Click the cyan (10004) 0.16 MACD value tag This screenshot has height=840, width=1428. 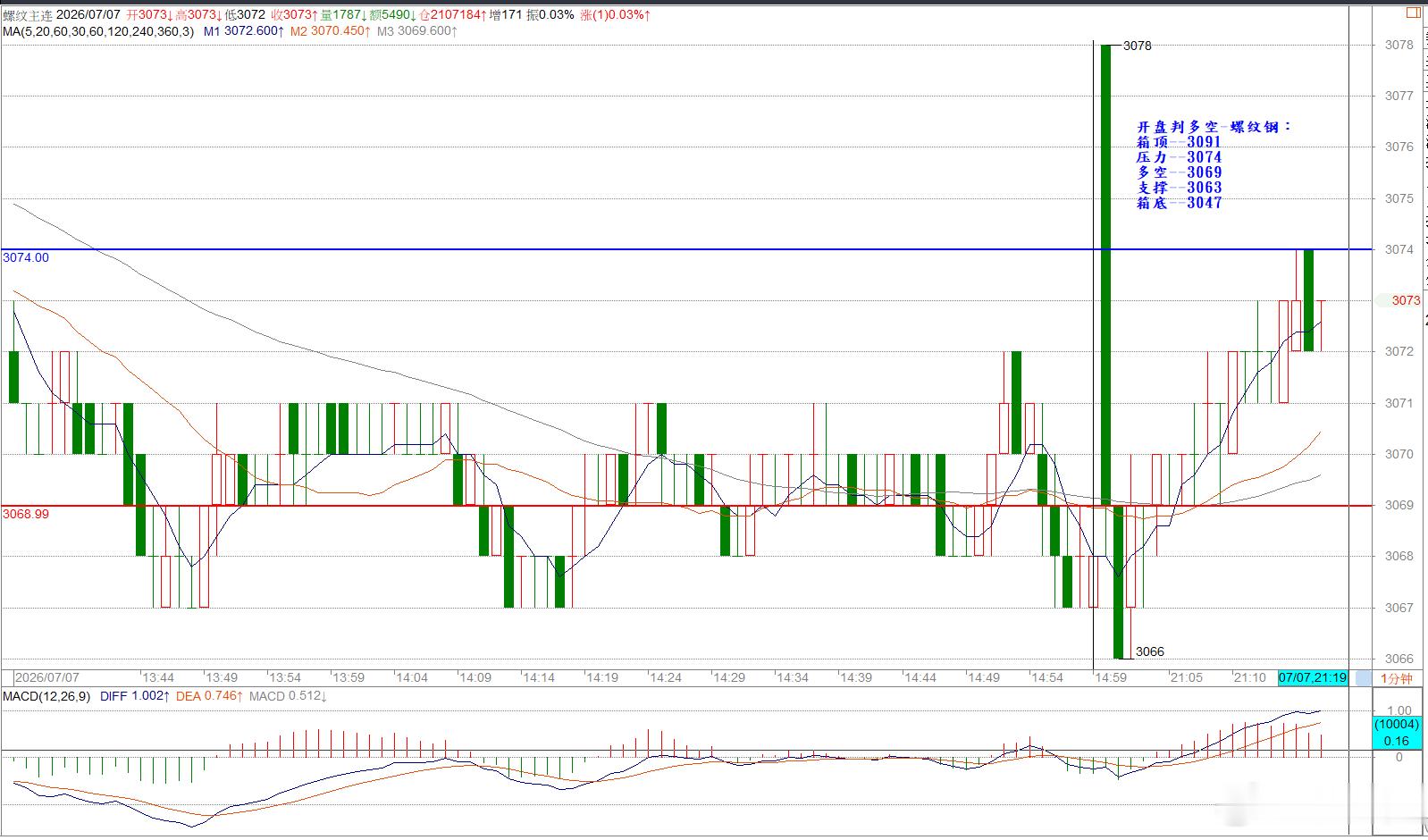pos(1397,733)
